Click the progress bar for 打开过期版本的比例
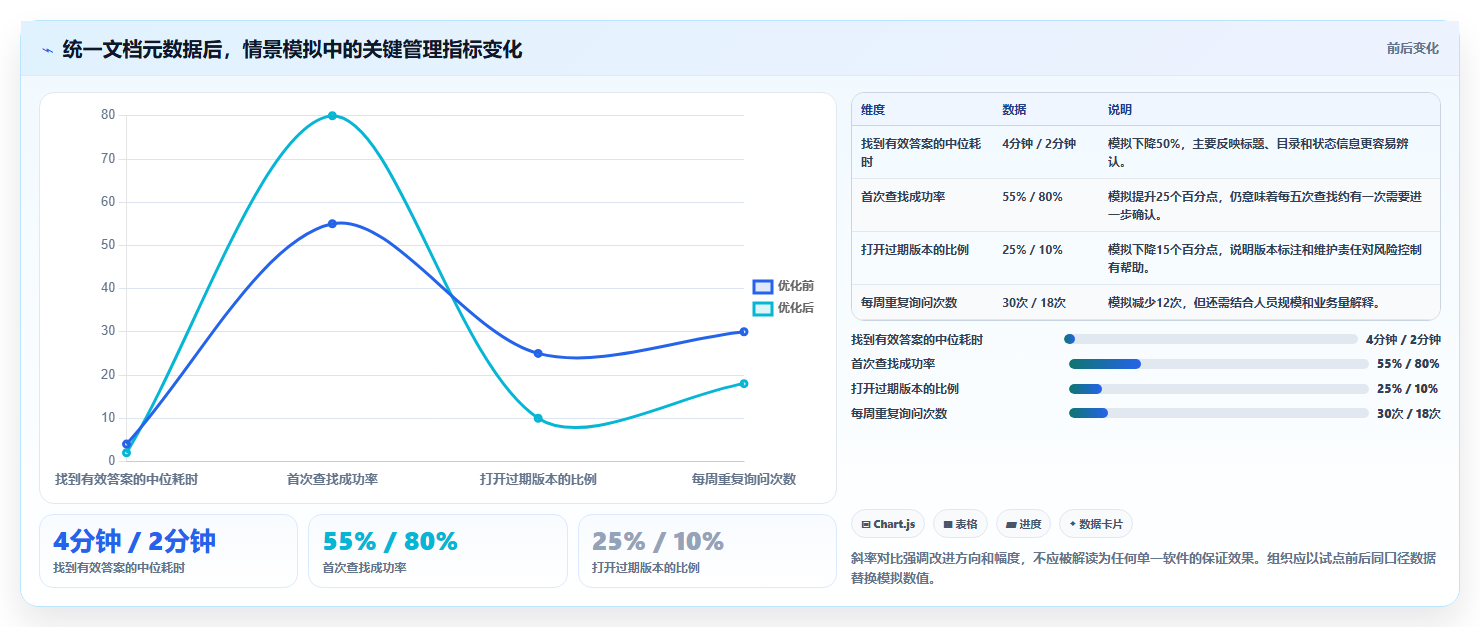 pos(1219,389)
